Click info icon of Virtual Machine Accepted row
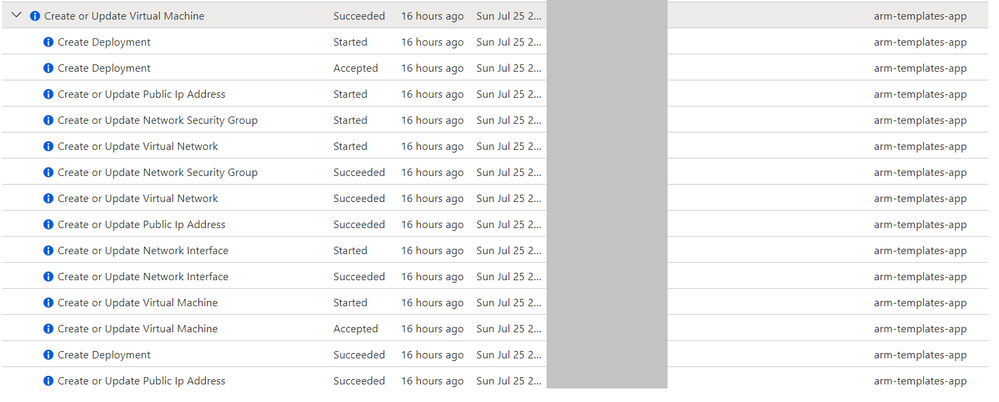The width and height of the screenshot is (999, 402). coord(48,329)
